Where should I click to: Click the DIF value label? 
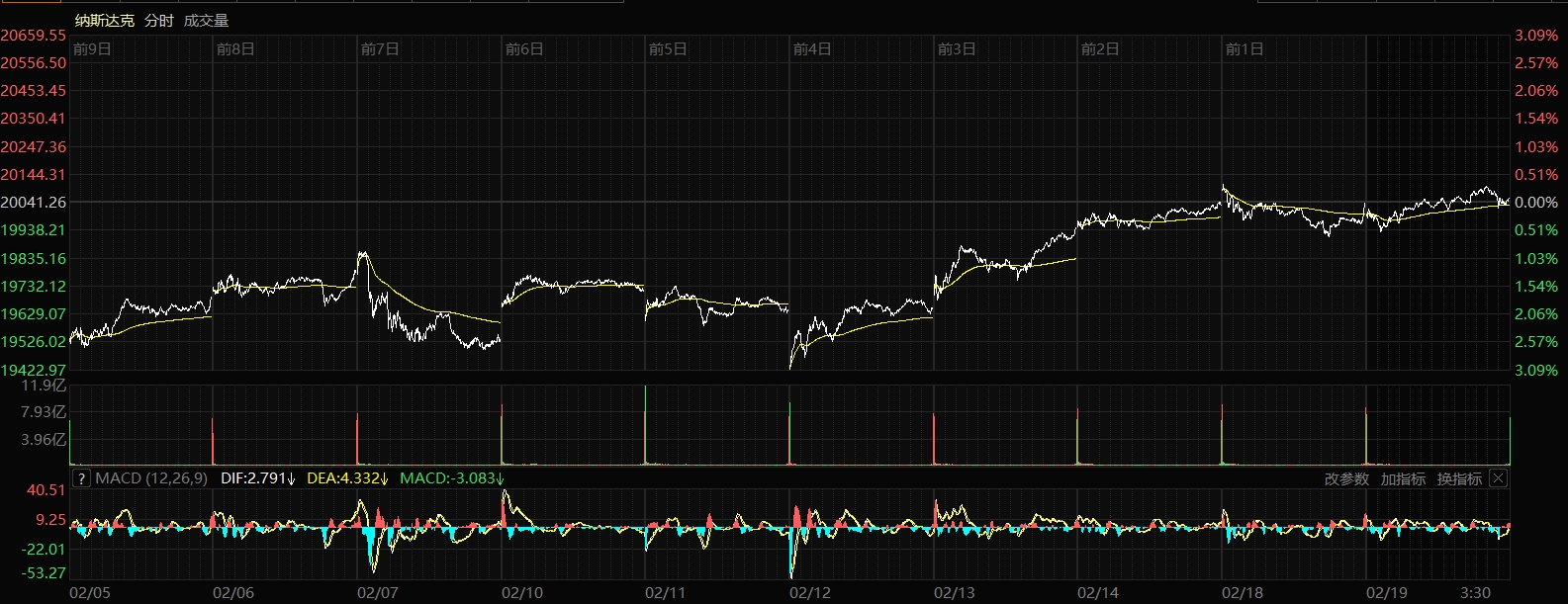tap(257, 478)
